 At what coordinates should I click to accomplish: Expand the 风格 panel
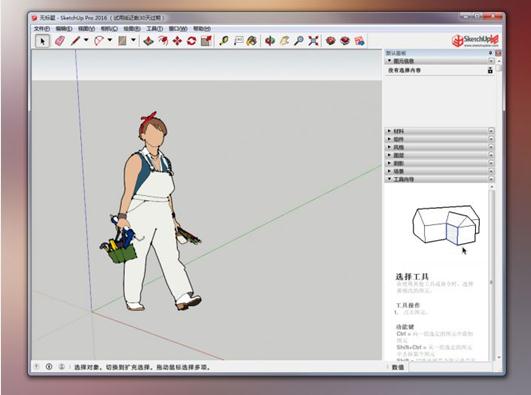coord(389,147)
